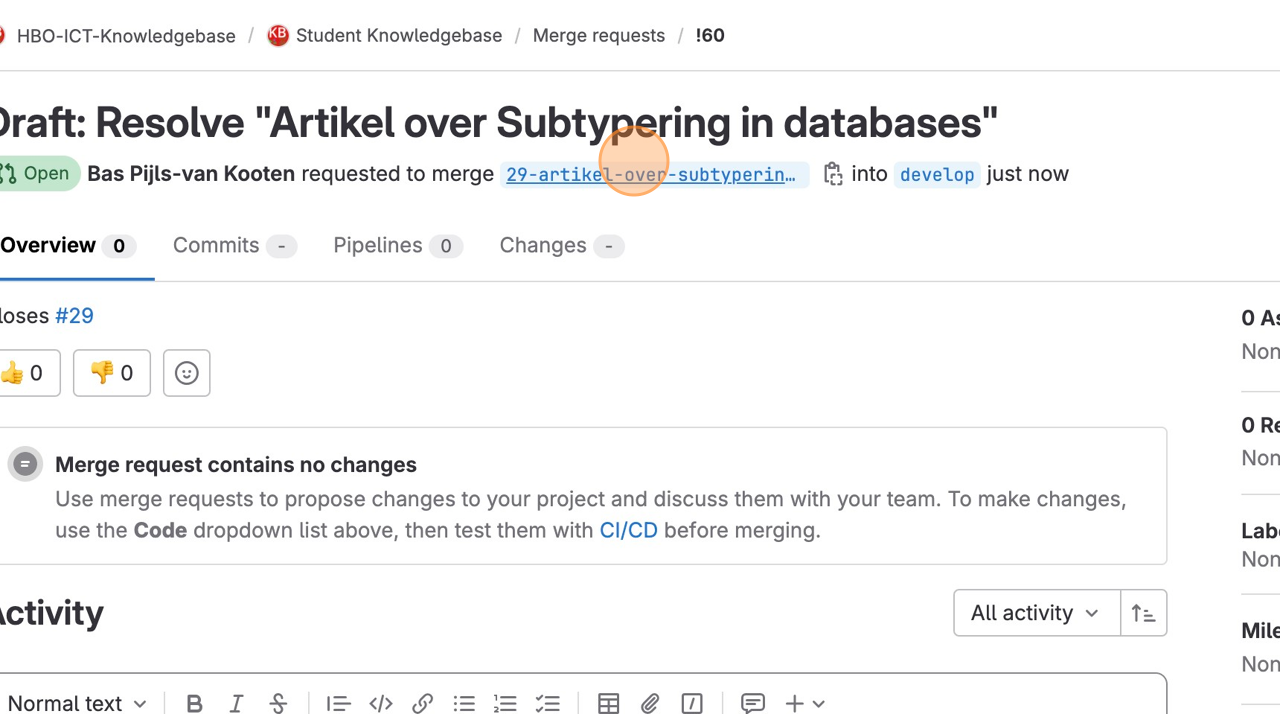Switch to the Commits tab

pos(234,246)
